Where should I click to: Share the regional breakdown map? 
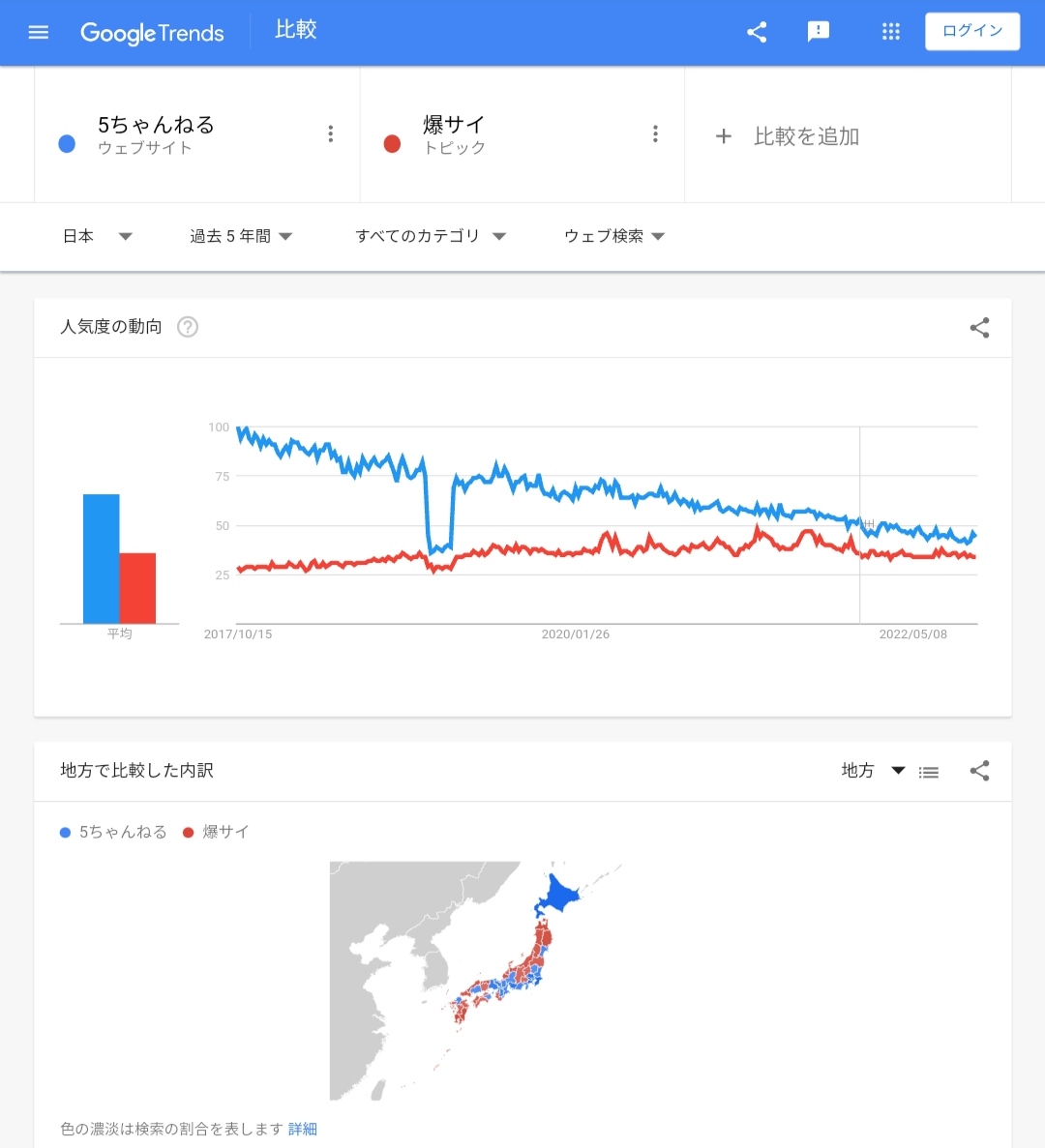pos(979,771)
